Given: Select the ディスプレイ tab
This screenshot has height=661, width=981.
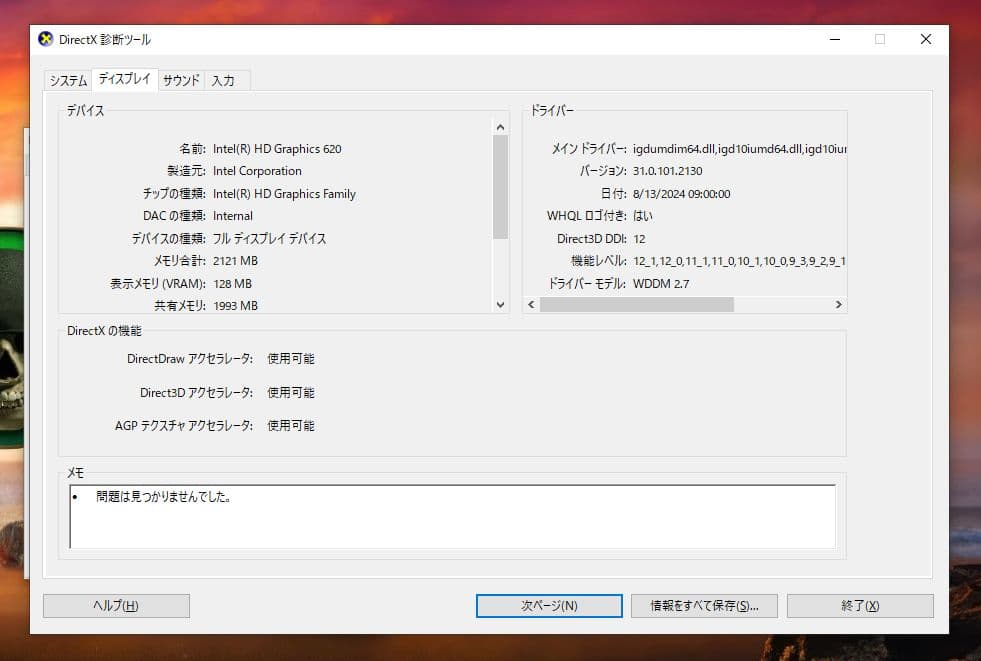Looking at the screenshot, I should [x=124, y=79].
